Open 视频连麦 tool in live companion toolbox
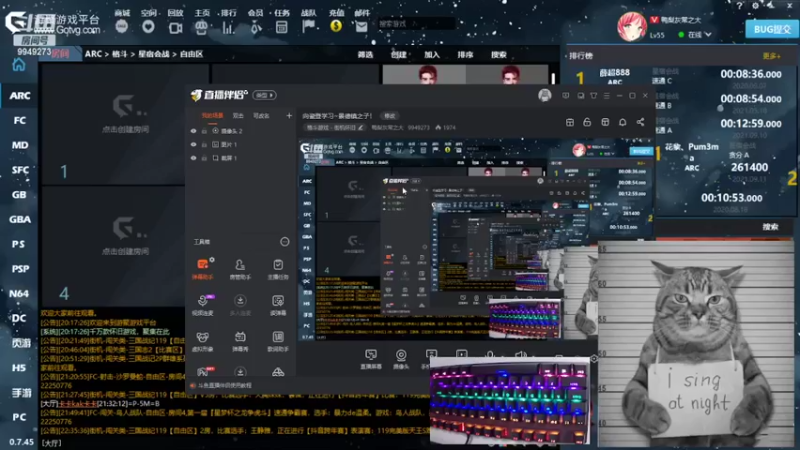 [203, 305]
